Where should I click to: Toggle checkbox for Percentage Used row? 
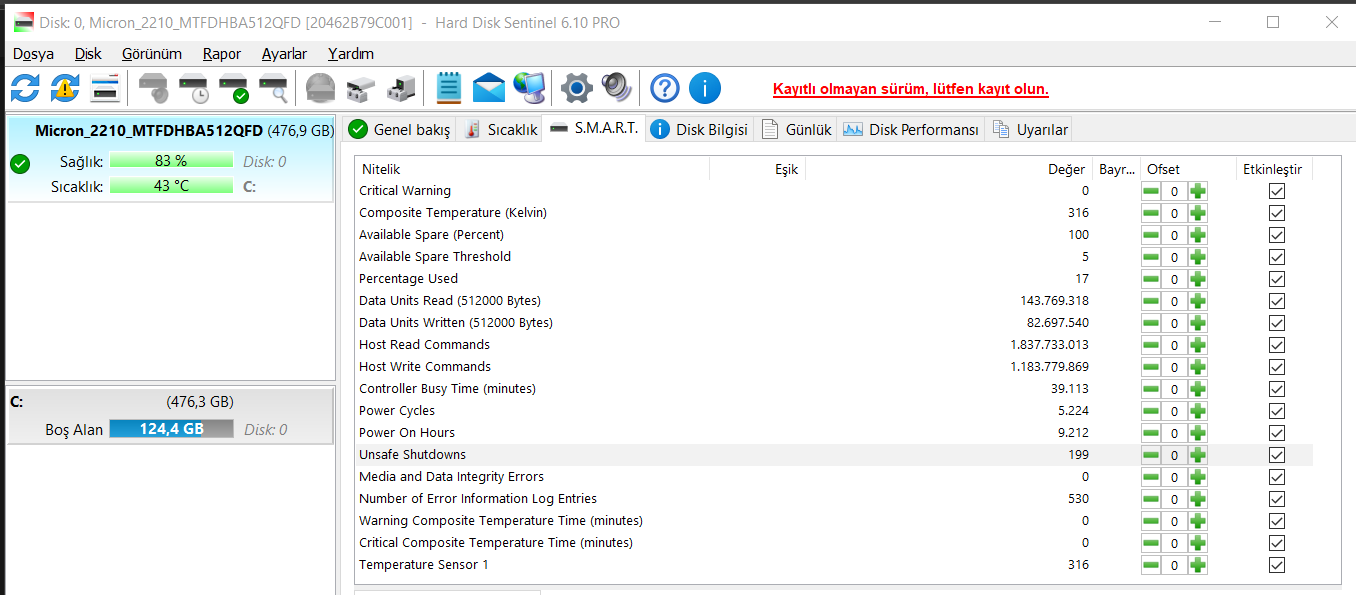1276,279
